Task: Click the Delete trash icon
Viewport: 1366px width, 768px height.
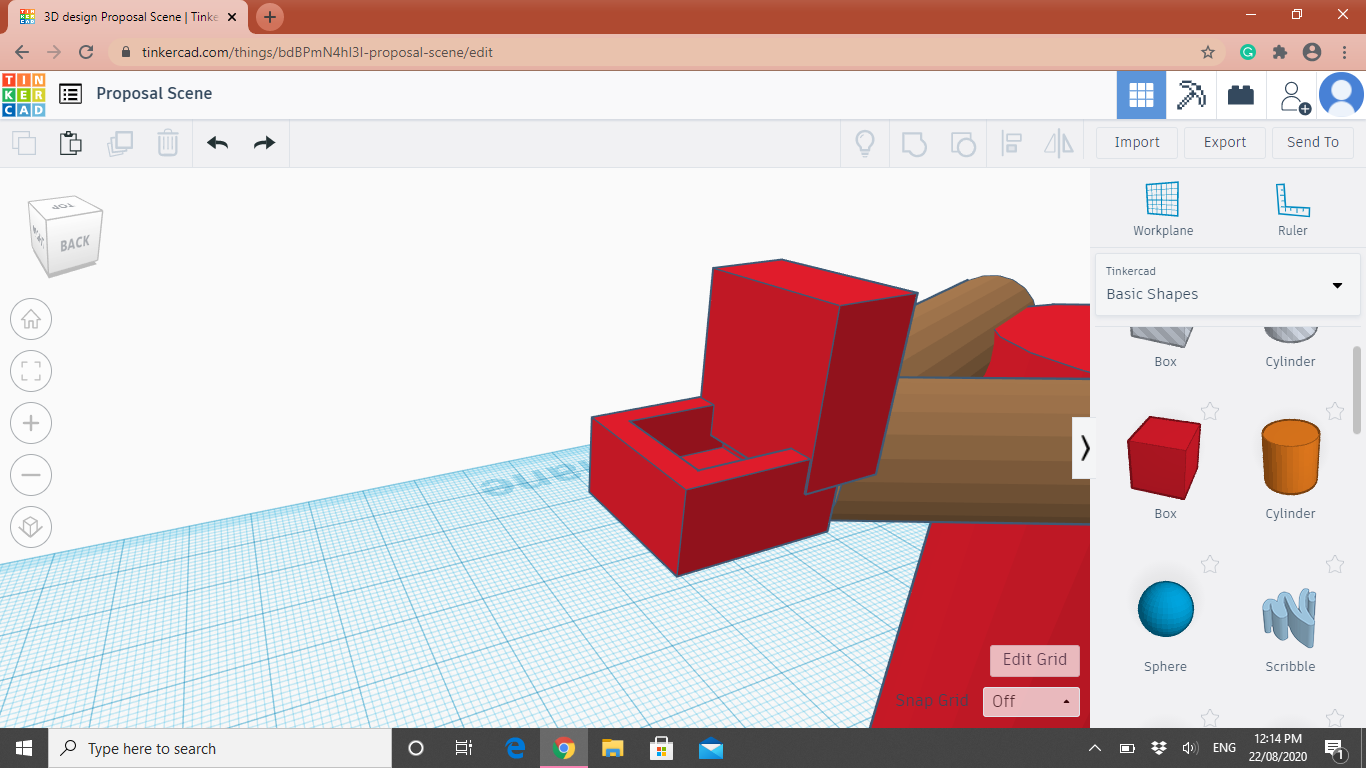Action: point(167,143)
